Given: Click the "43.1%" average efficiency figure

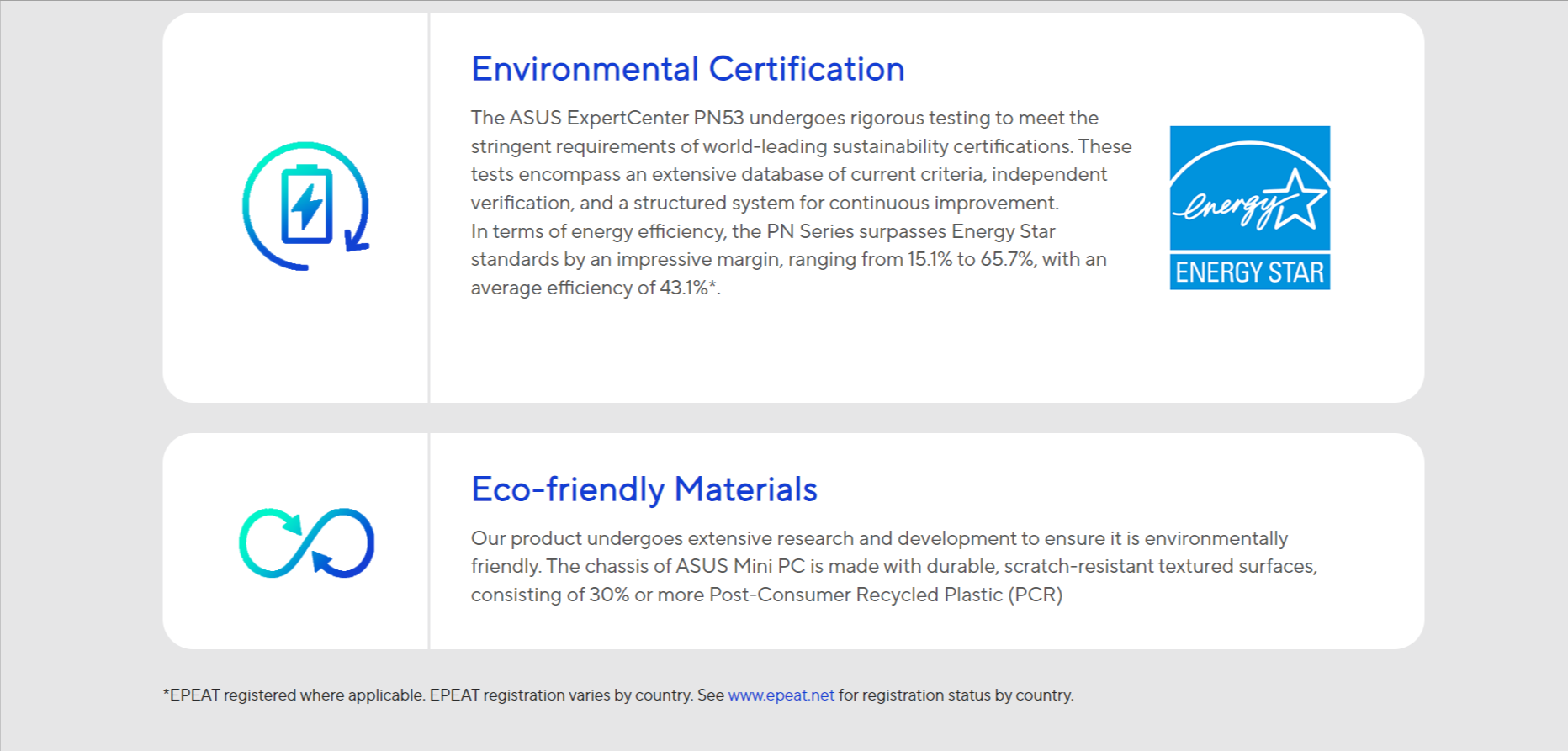Looking at the screenshot, I should pyautogui.click(x=684, y=288).
